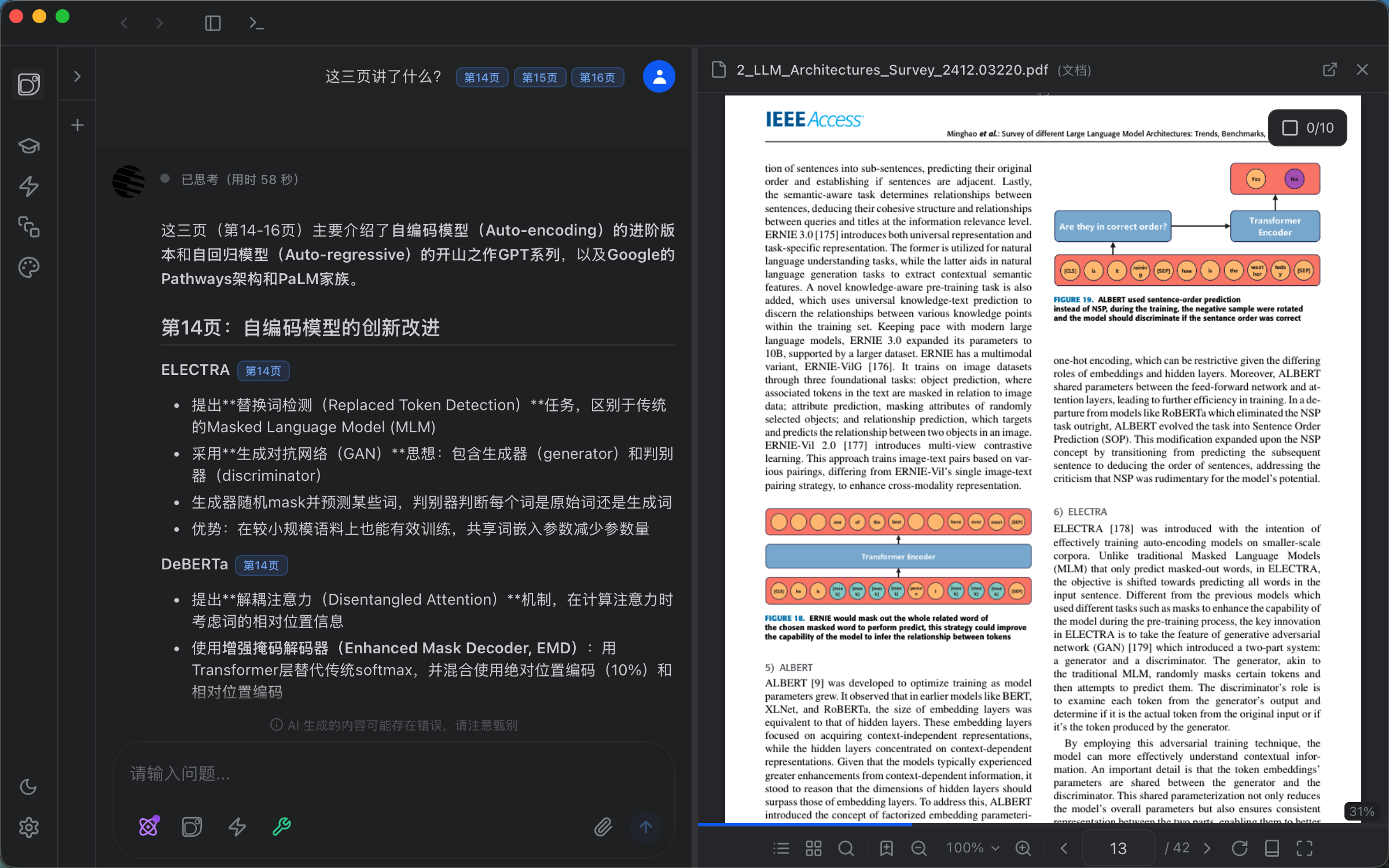Screen dimensions: 1389x868
Task: Send message with up arrow button
Action: coord(646,827)
